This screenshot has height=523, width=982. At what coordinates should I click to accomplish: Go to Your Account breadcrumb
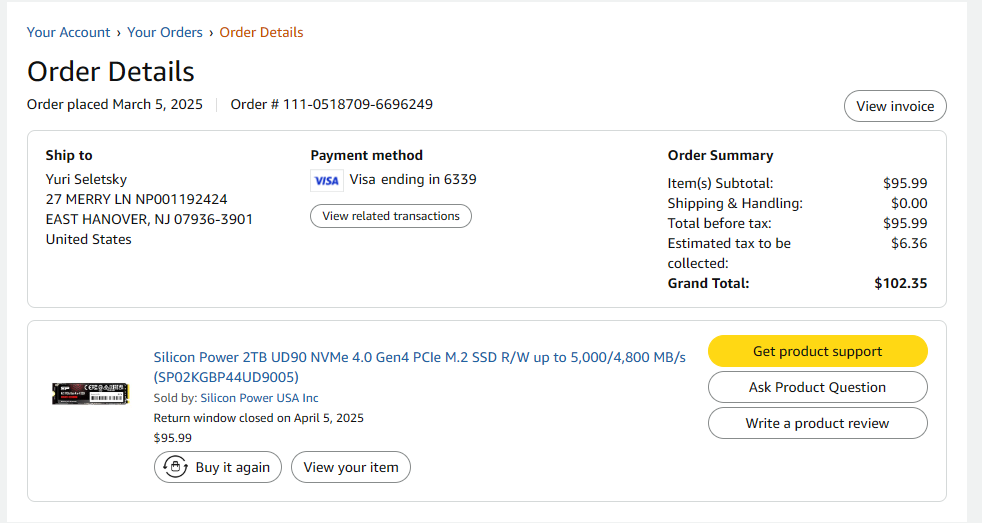(68, 32)
